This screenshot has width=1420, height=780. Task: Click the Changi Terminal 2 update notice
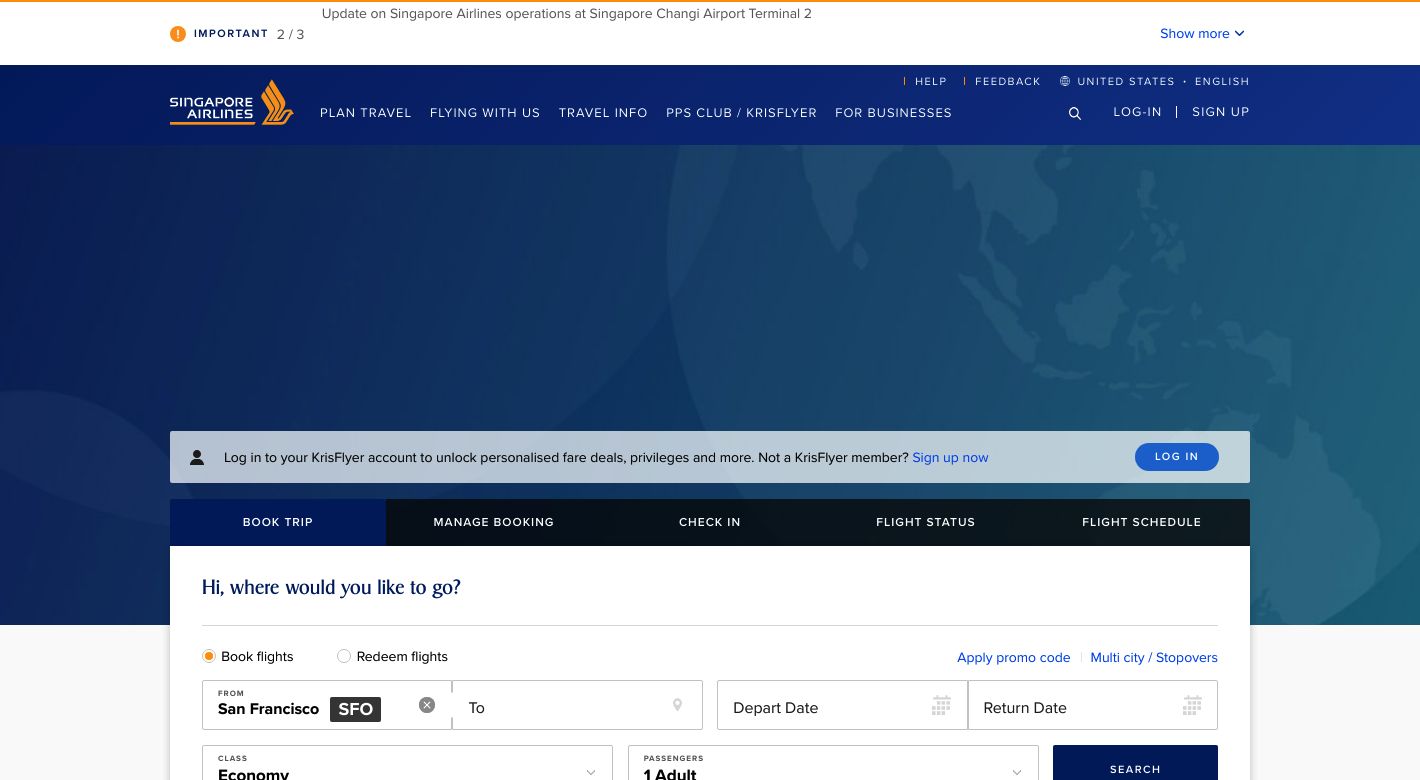tap(567, 14)
